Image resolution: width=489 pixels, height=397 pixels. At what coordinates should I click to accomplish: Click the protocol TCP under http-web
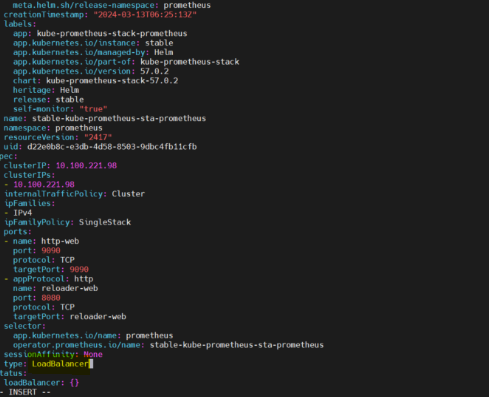coord(67,260)
